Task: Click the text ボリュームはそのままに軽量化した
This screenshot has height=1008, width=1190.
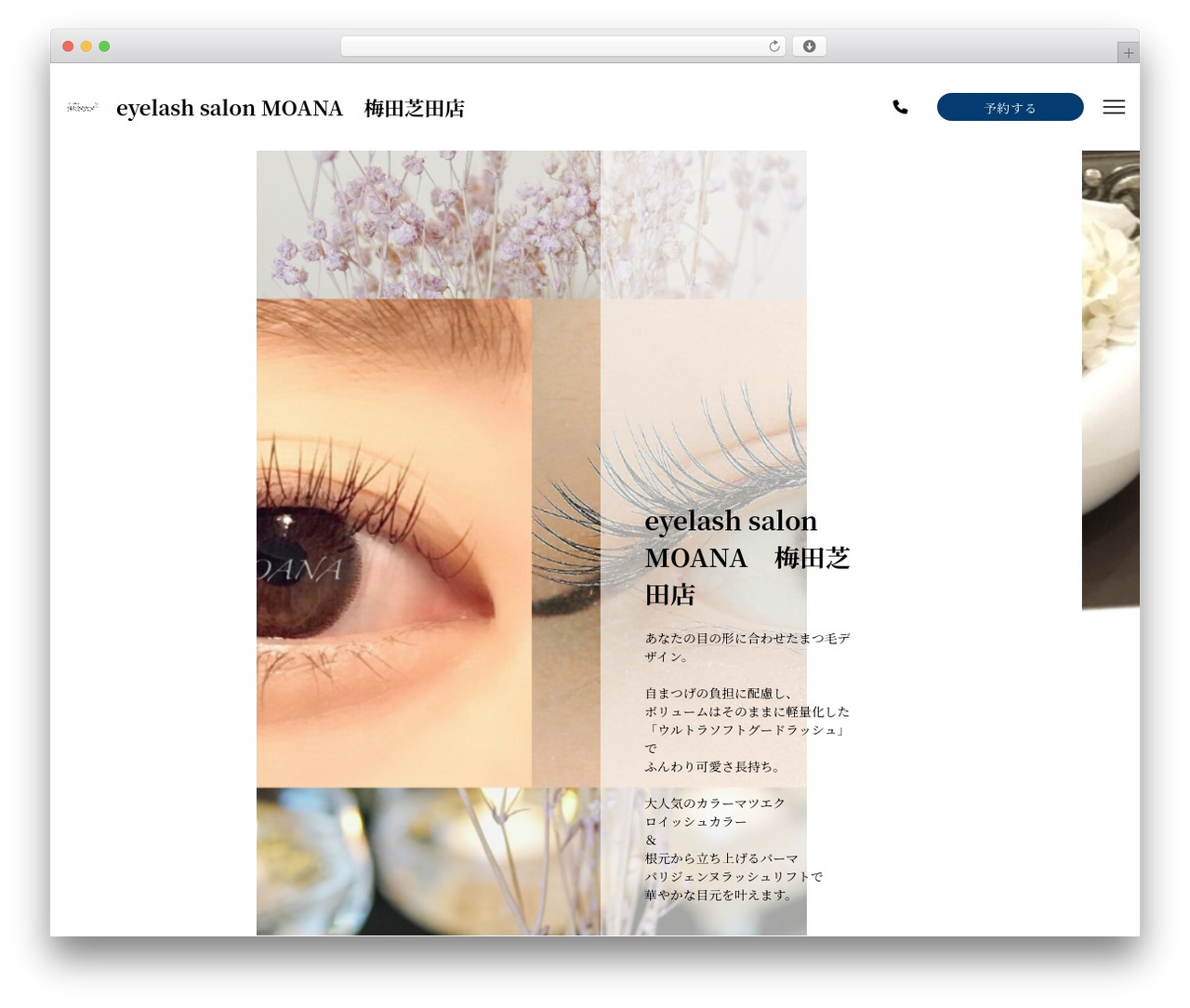Action: pyautogui.click(x=747, y=711)
